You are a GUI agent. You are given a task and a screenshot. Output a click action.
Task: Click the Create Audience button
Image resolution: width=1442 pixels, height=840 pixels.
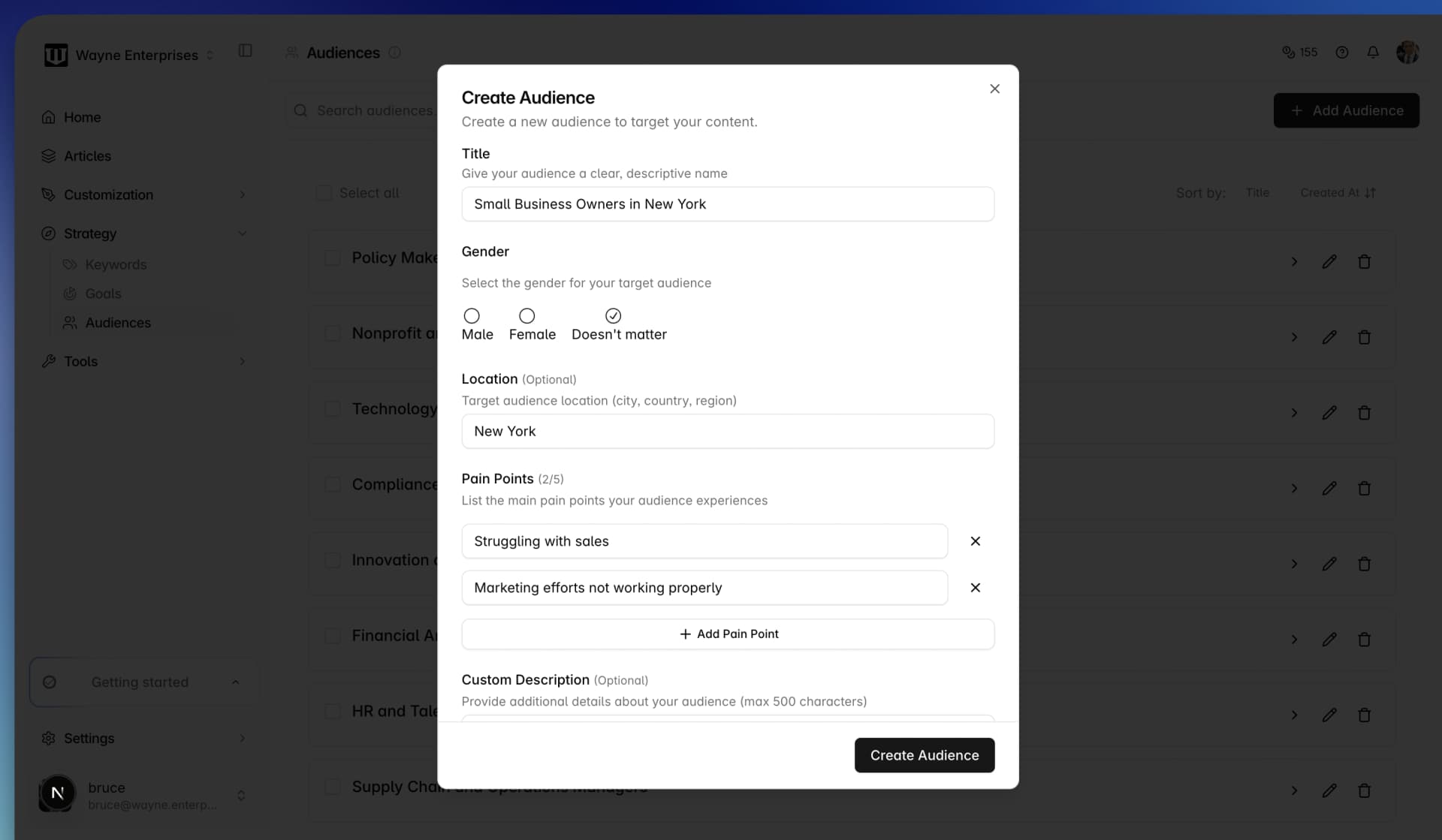coord(924,755)
